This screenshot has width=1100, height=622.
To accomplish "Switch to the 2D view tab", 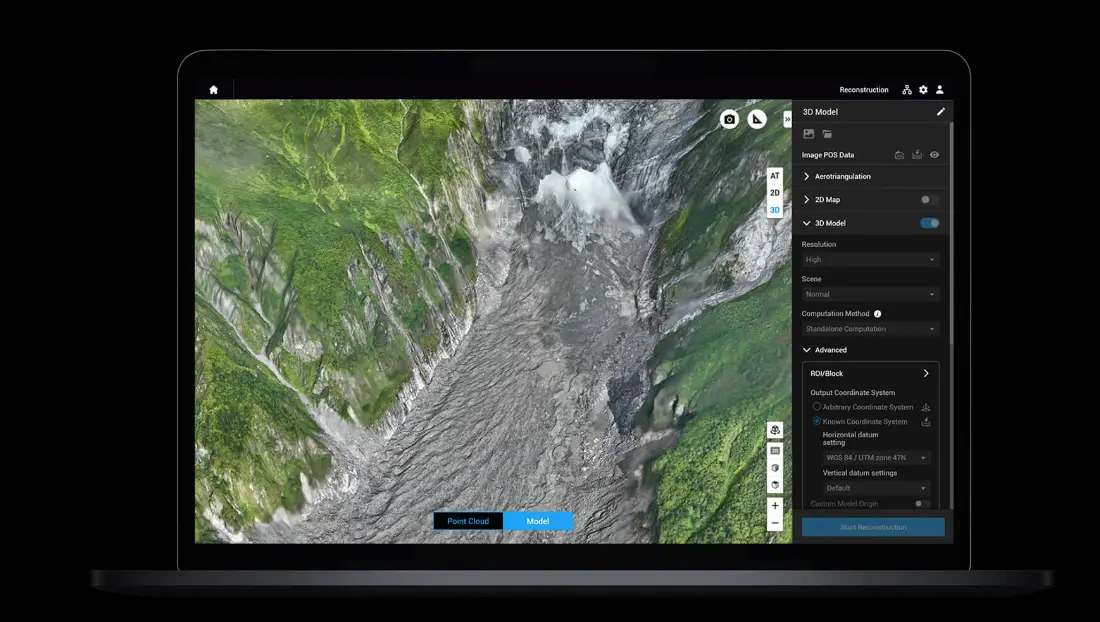I will click(775, 192).
